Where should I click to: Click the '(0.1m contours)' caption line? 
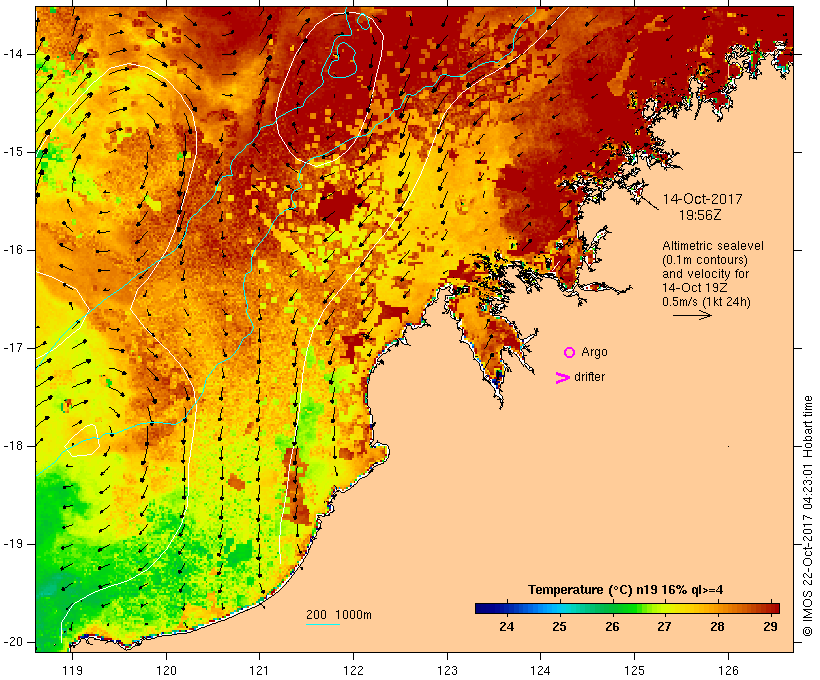(x=705, y=260)
